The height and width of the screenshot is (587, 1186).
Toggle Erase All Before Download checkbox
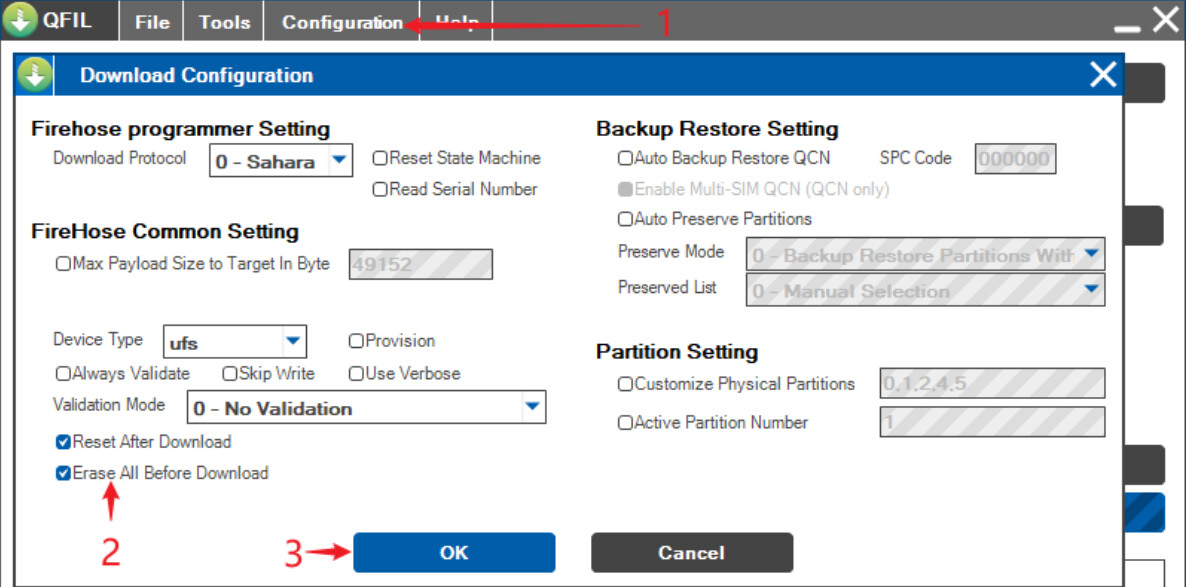click(x=64, y=474)
